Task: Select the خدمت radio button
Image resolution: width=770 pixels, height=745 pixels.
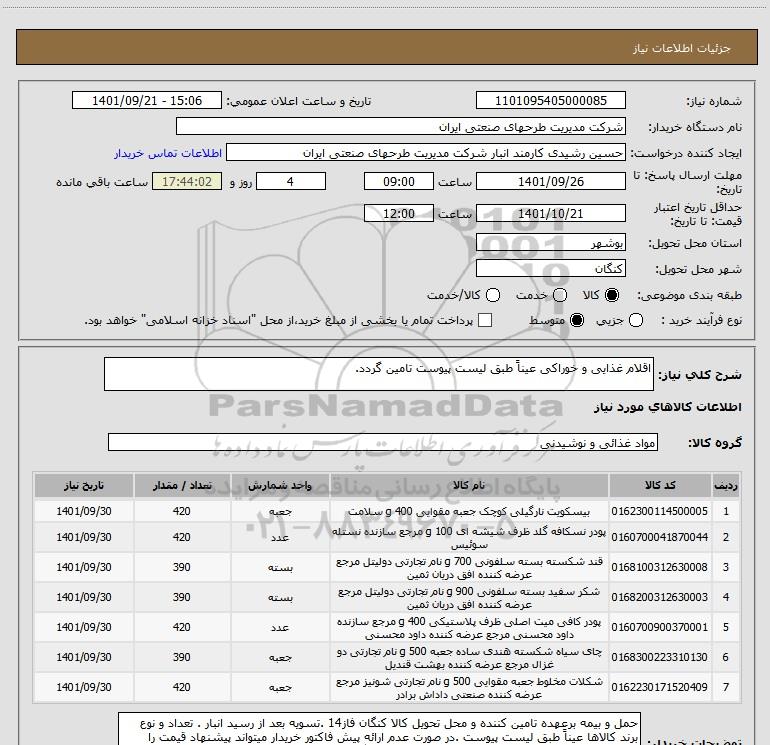Action: (560, 295)
